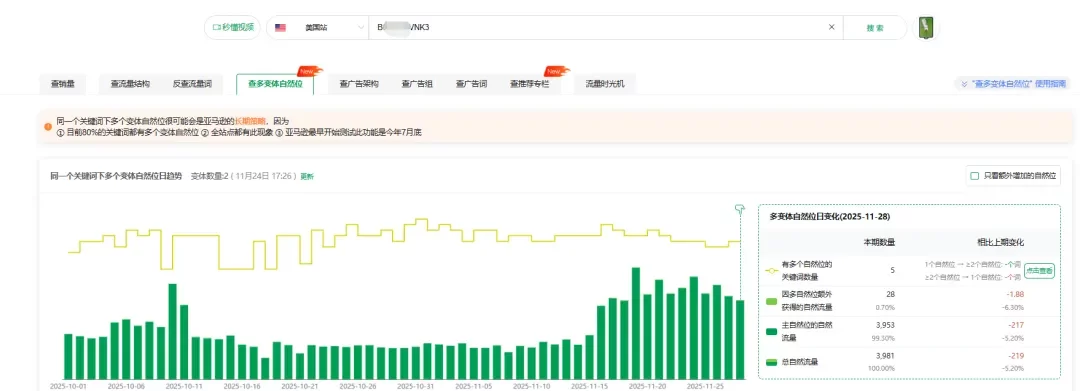The height and width of the screenshot is (391, 1080).
Task: Click the 2025-10-01 axis date label
Action: 68,386
